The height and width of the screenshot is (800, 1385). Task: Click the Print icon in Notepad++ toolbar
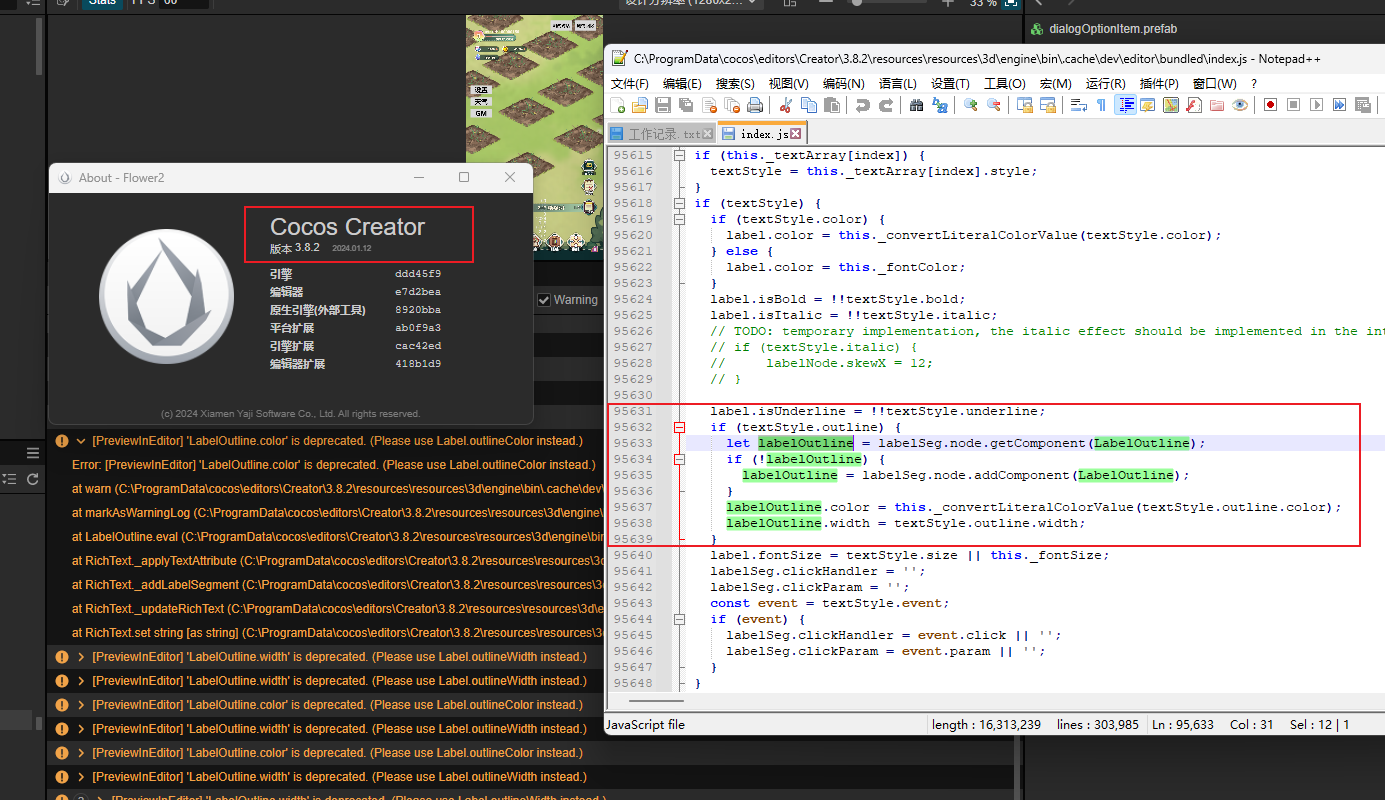[755, 105]
